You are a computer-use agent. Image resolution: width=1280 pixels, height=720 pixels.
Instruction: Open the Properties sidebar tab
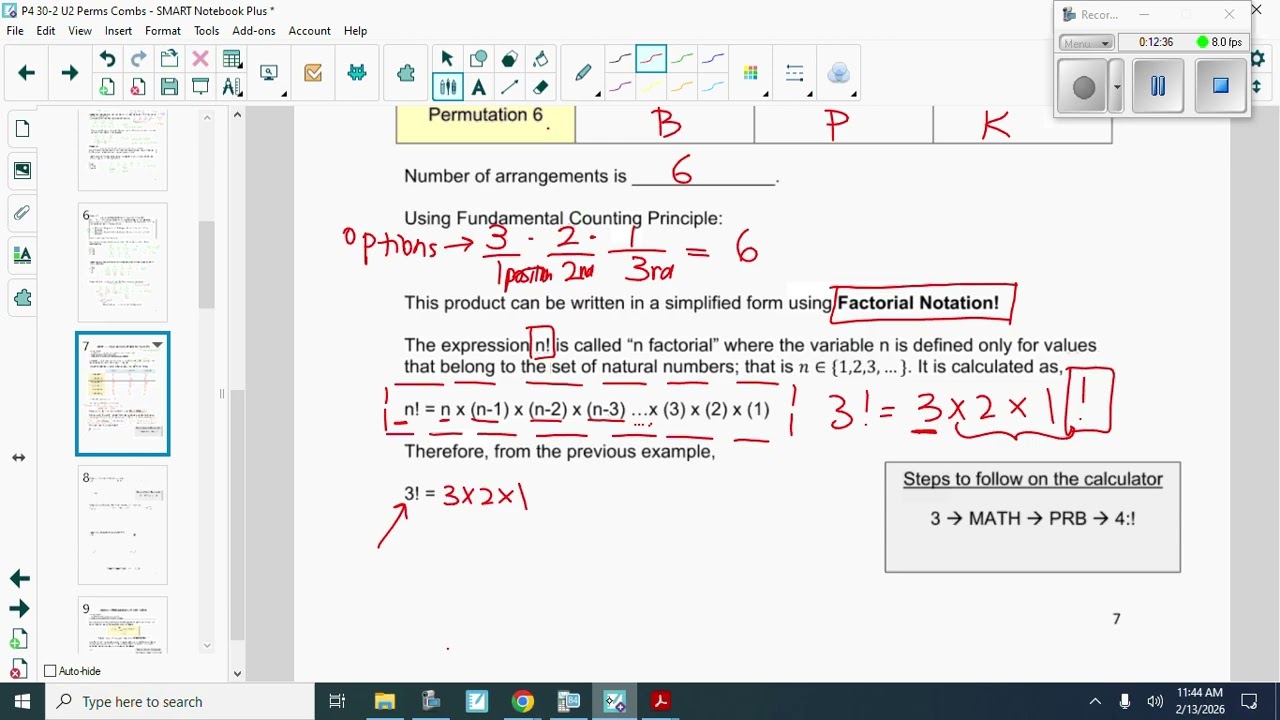22,255
